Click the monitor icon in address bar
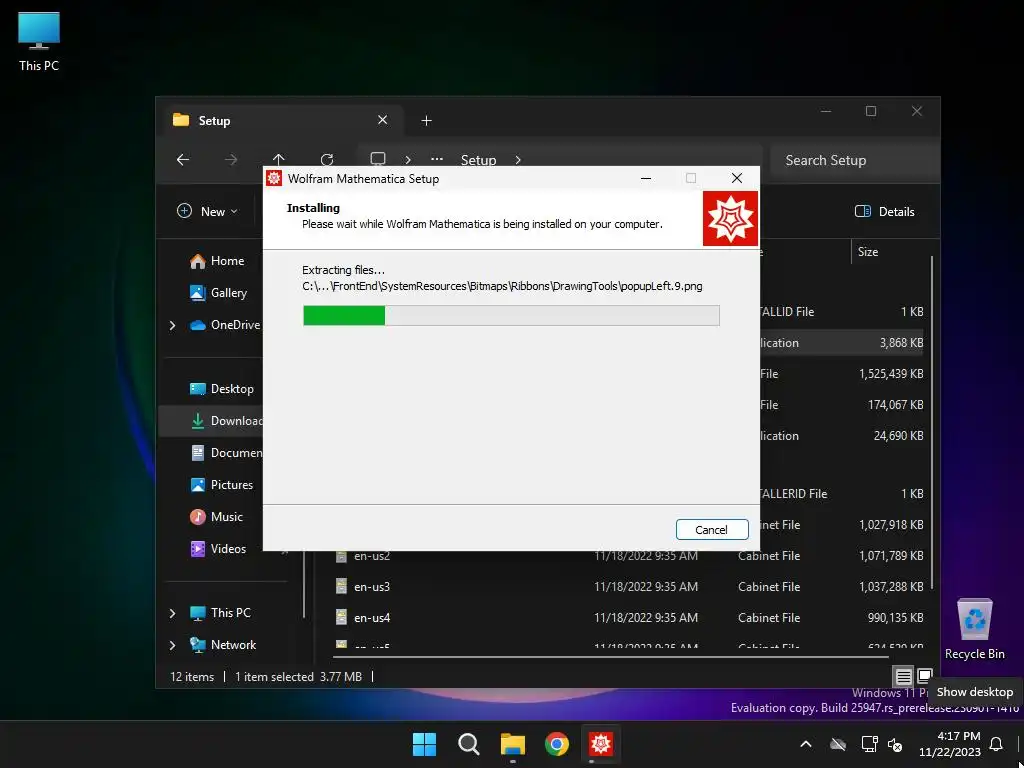1024x768 pixels. 378,159
